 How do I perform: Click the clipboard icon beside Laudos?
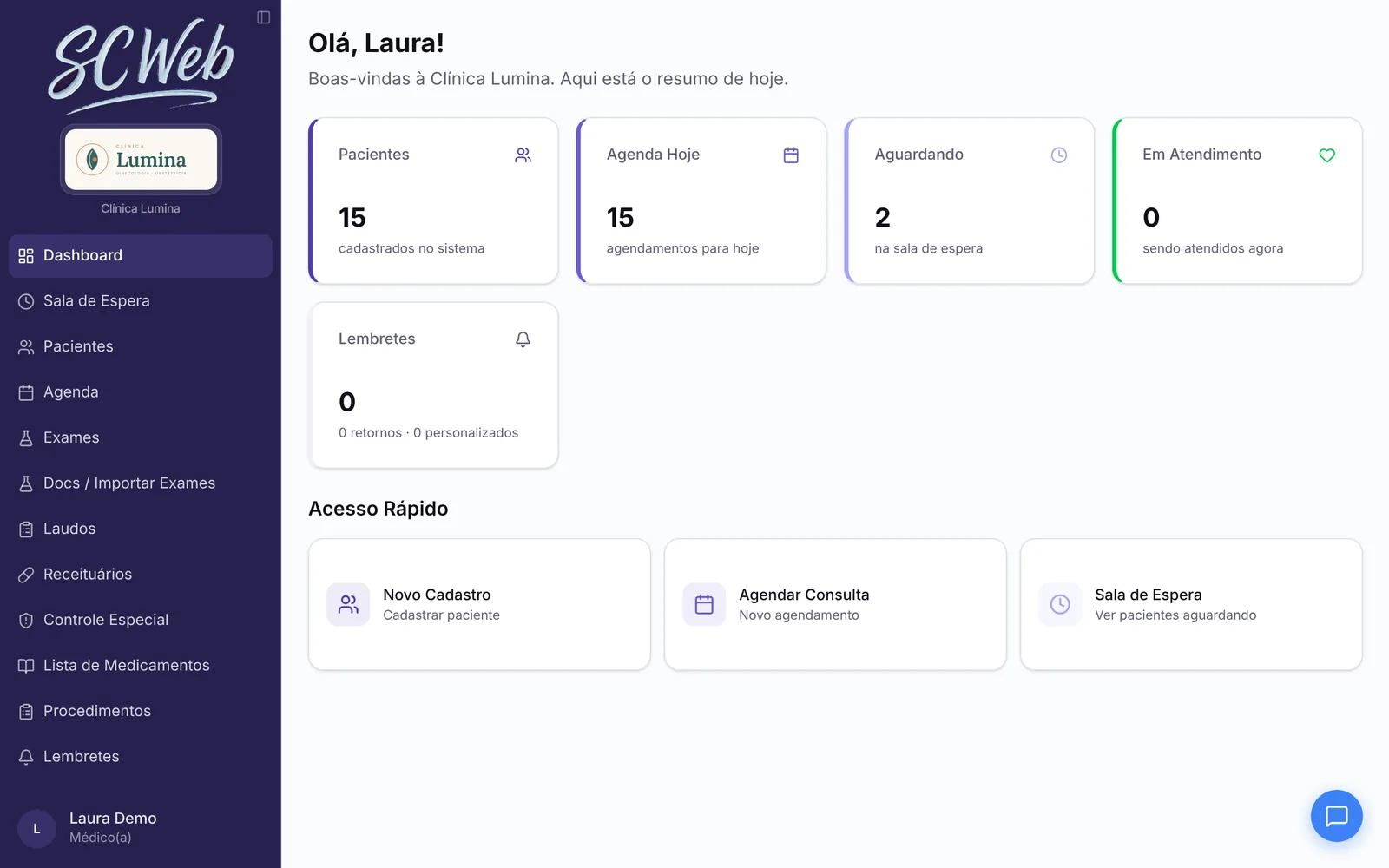coord(26,529)
